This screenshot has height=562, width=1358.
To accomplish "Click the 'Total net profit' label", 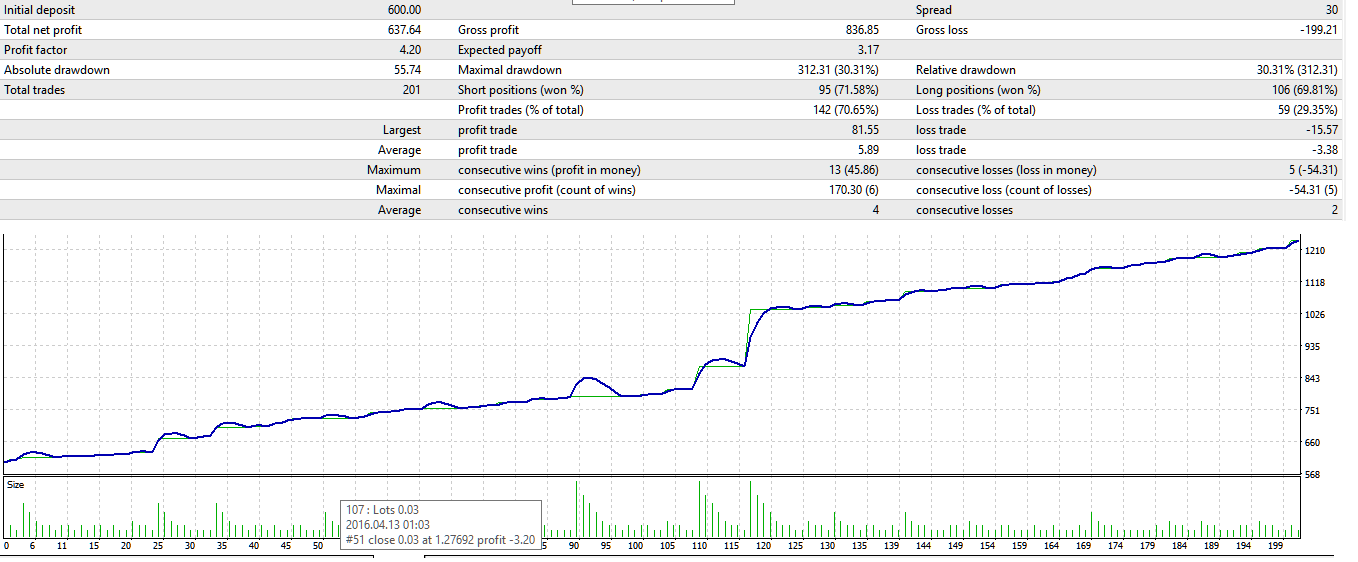I will coord(43,30).
